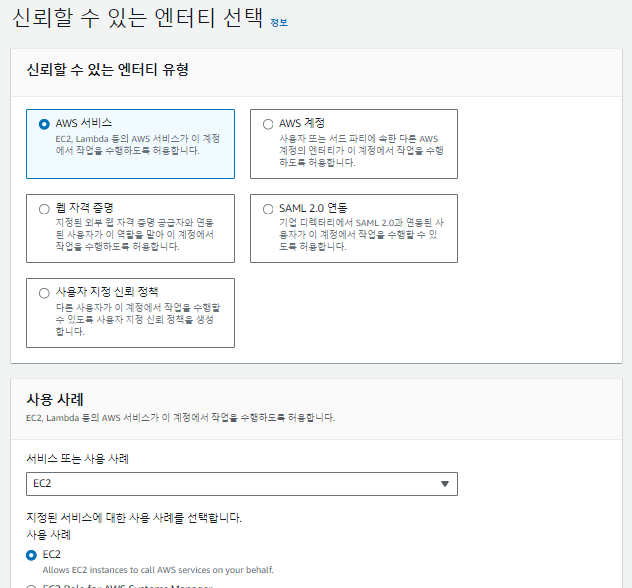Viewport: 632px width, 588px height.
Task: Click the 서비스 또는 사용 사례 label
Action: point(77,459)
